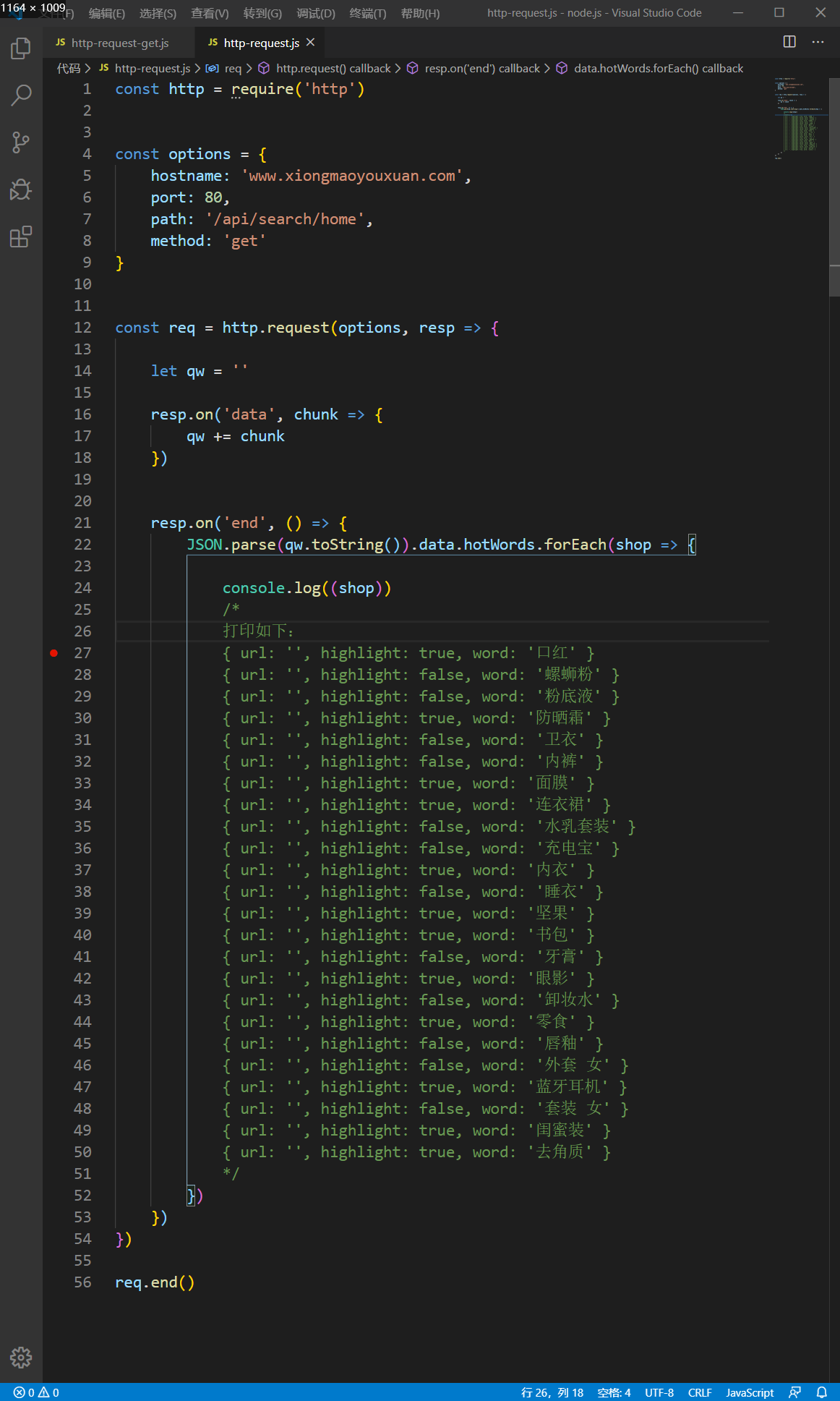Screen dimensions: 840x1401
Task: Click the path string '/api/search/home'
Action: point(285,219)
